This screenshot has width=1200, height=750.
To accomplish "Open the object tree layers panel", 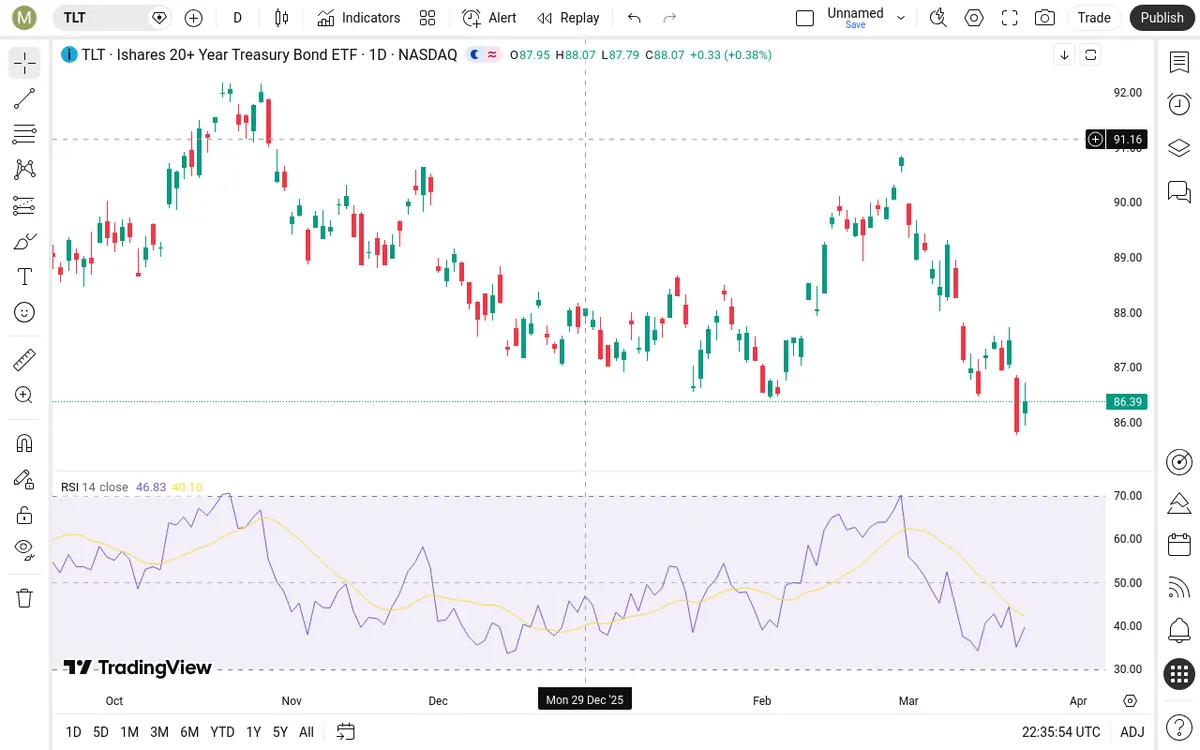I will pos(1179,148).
